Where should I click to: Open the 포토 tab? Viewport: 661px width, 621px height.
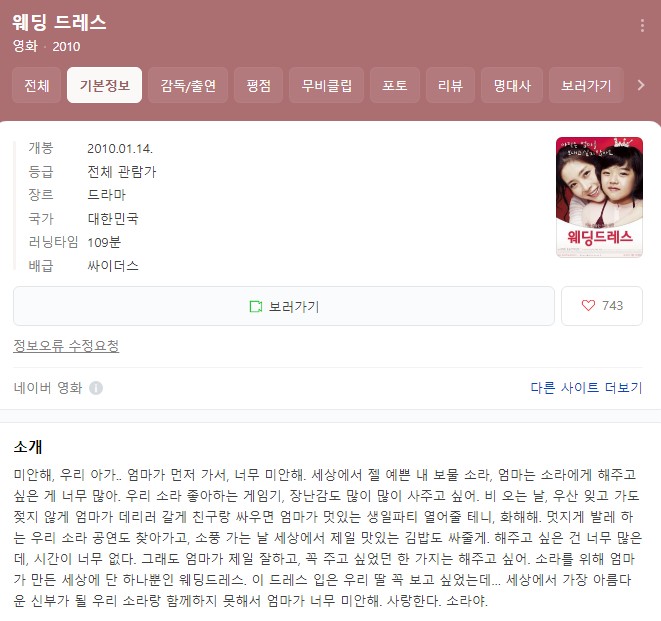(x=395, y=85)
